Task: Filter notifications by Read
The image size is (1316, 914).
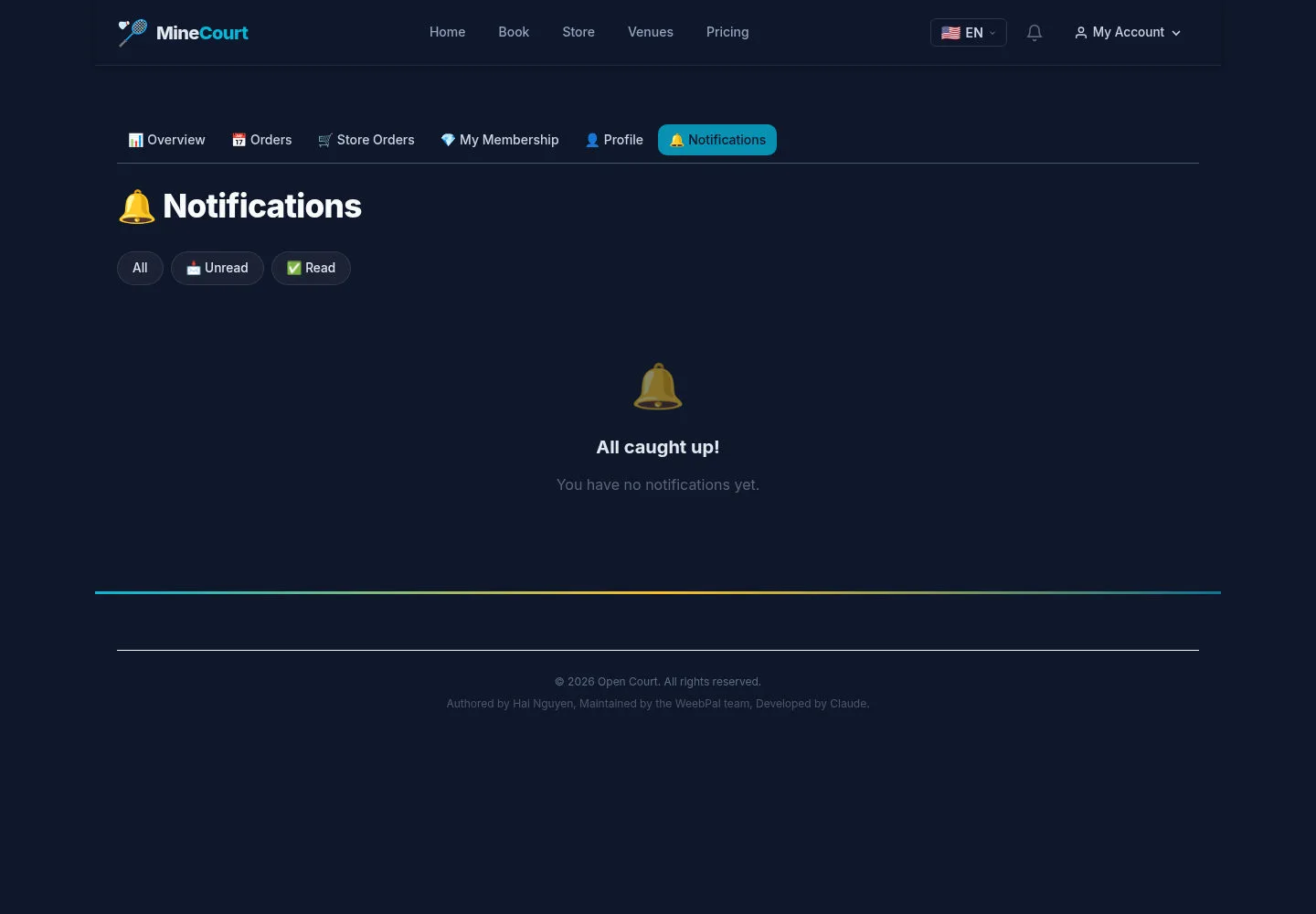Action: click(x=311, y=268)
